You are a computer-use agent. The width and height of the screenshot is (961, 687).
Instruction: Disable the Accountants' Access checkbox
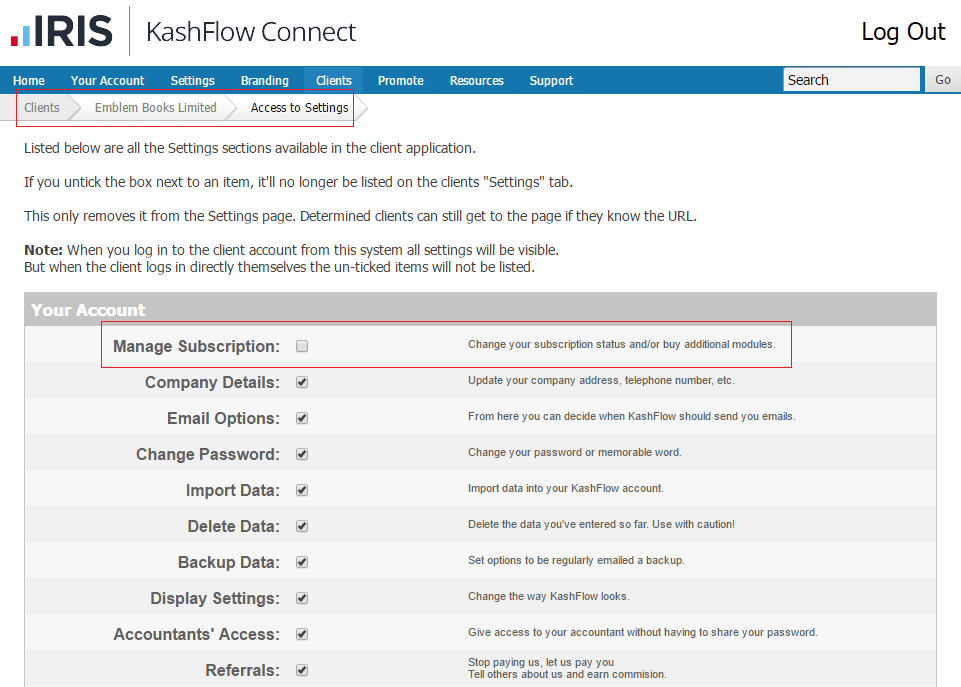(x=302, y=634)
